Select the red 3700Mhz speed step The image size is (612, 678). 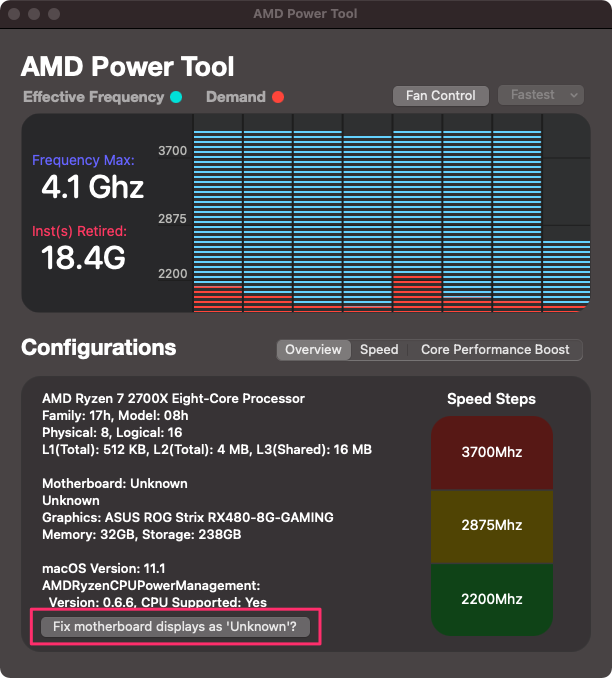[491, 453]
